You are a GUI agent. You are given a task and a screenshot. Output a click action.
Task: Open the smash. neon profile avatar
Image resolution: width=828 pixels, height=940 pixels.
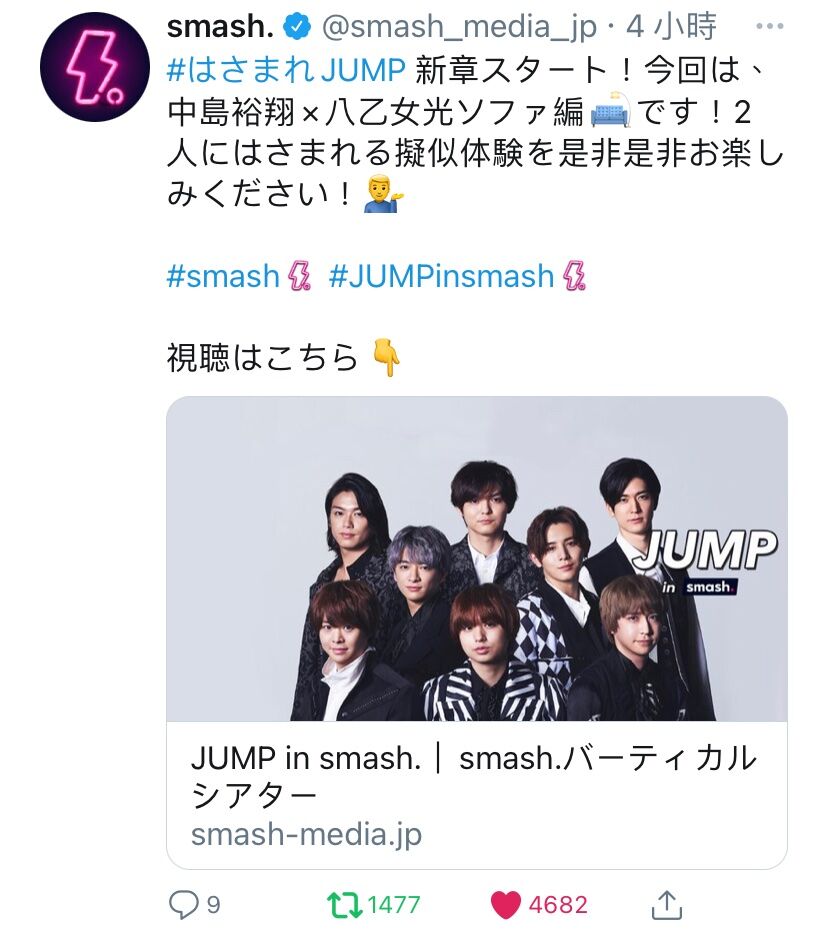pyautogui.click(x=95, y=67)
